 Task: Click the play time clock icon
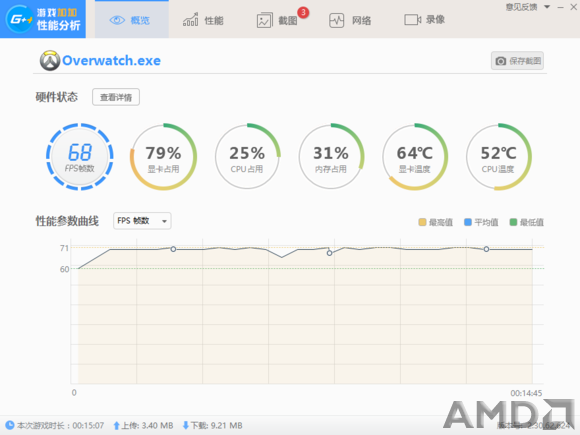click(x=10, y=425)
